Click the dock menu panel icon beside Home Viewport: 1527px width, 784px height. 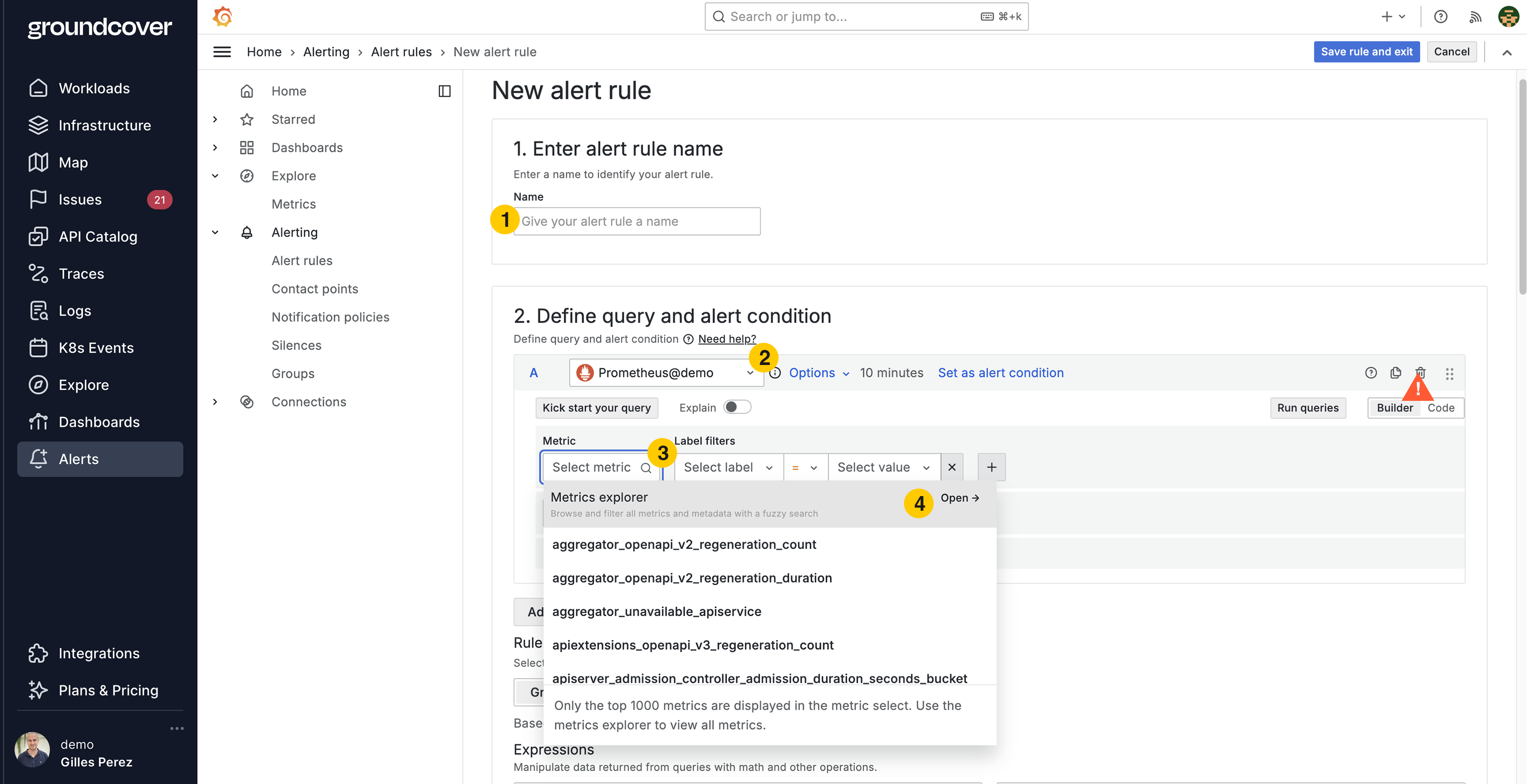coord(444,91)
